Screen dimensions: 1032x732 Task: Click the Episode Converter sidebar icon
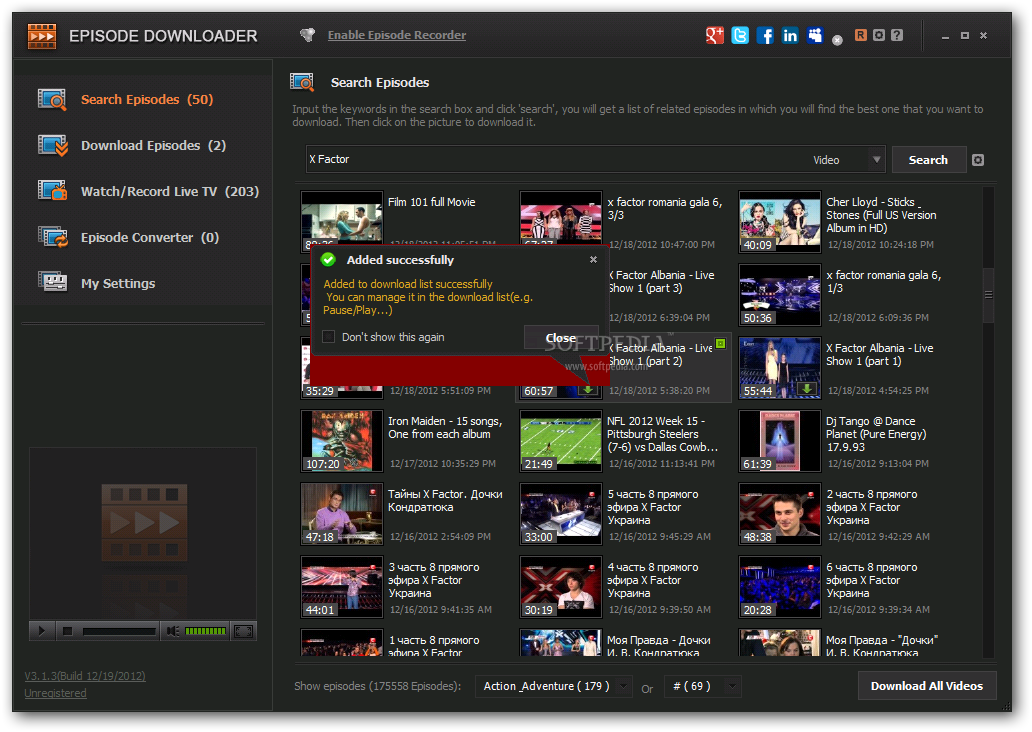coord(52,237)
